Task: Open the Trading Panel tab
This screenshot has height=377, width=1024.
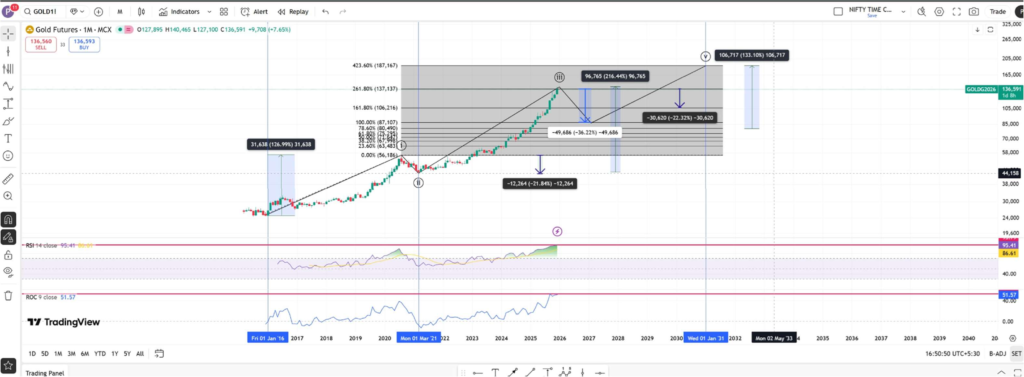Action: click(x=46, y=373)
